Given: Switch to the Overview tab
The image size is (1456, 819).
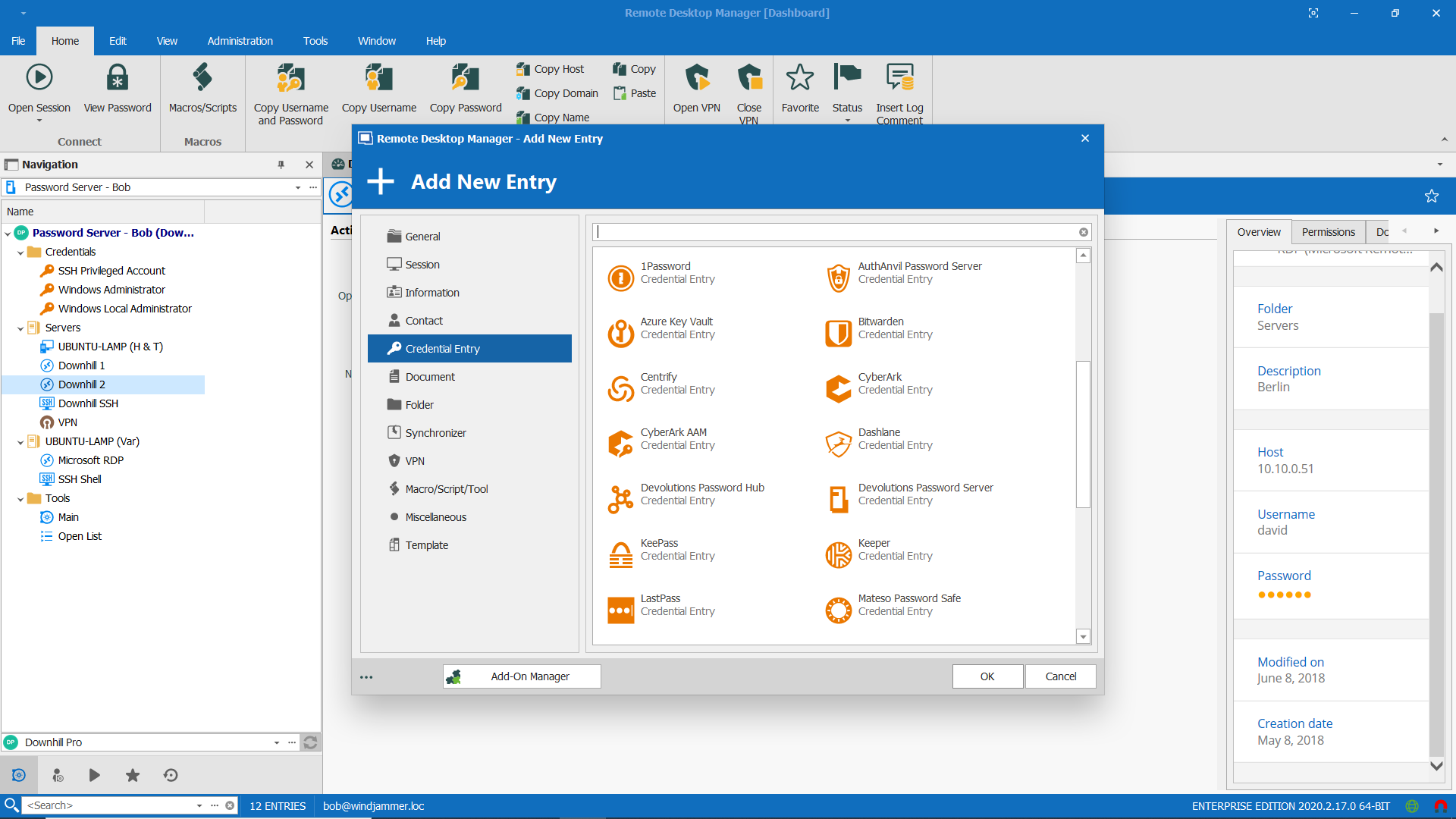Looking at the screenshot, I should (x=1259, y=232).
